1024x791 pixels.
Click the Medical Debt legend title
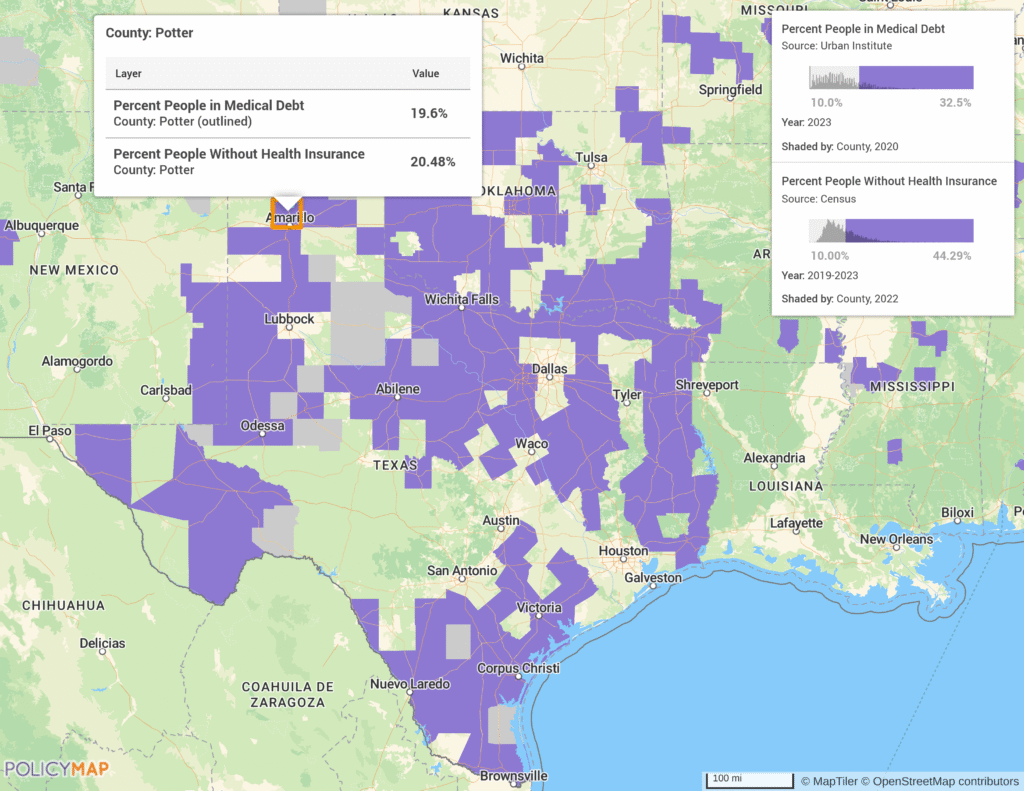click(862, 29)
